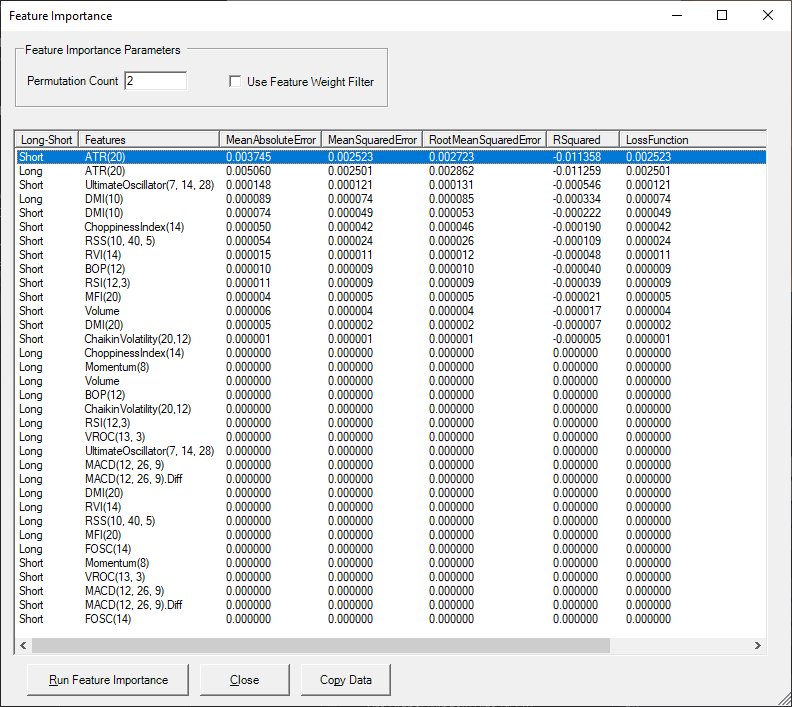Click the Close button at bottom
792x707 pixels.
[x=244, y=680]
